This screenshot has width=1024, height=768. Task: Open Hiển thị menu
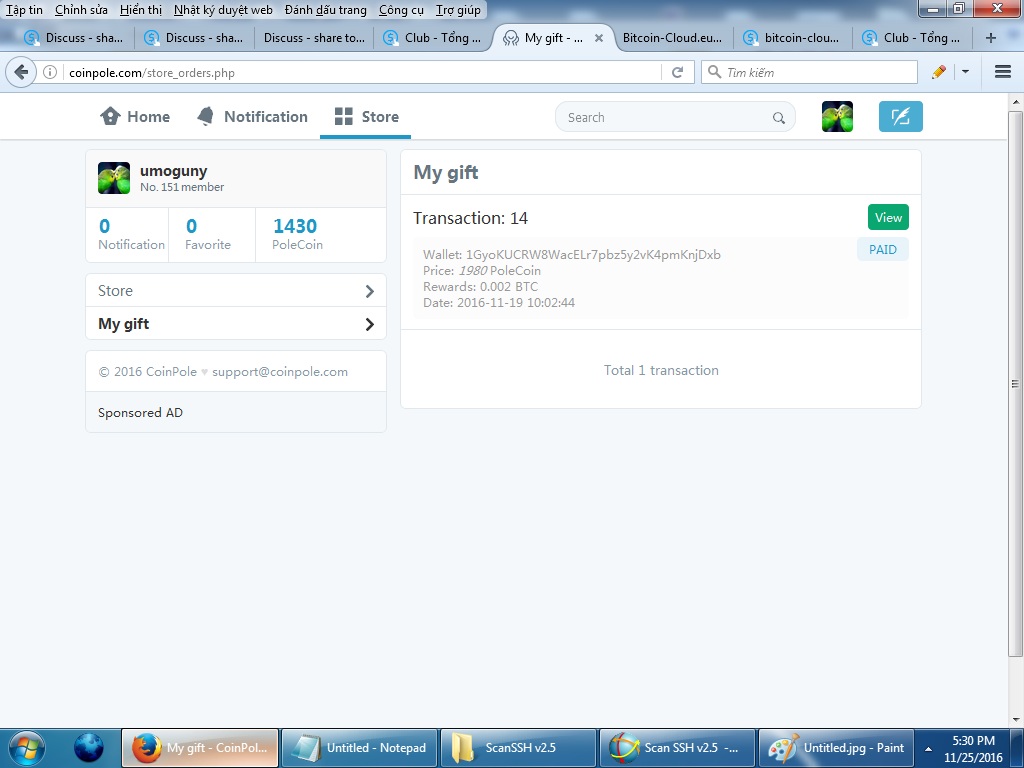click(141, 10)
